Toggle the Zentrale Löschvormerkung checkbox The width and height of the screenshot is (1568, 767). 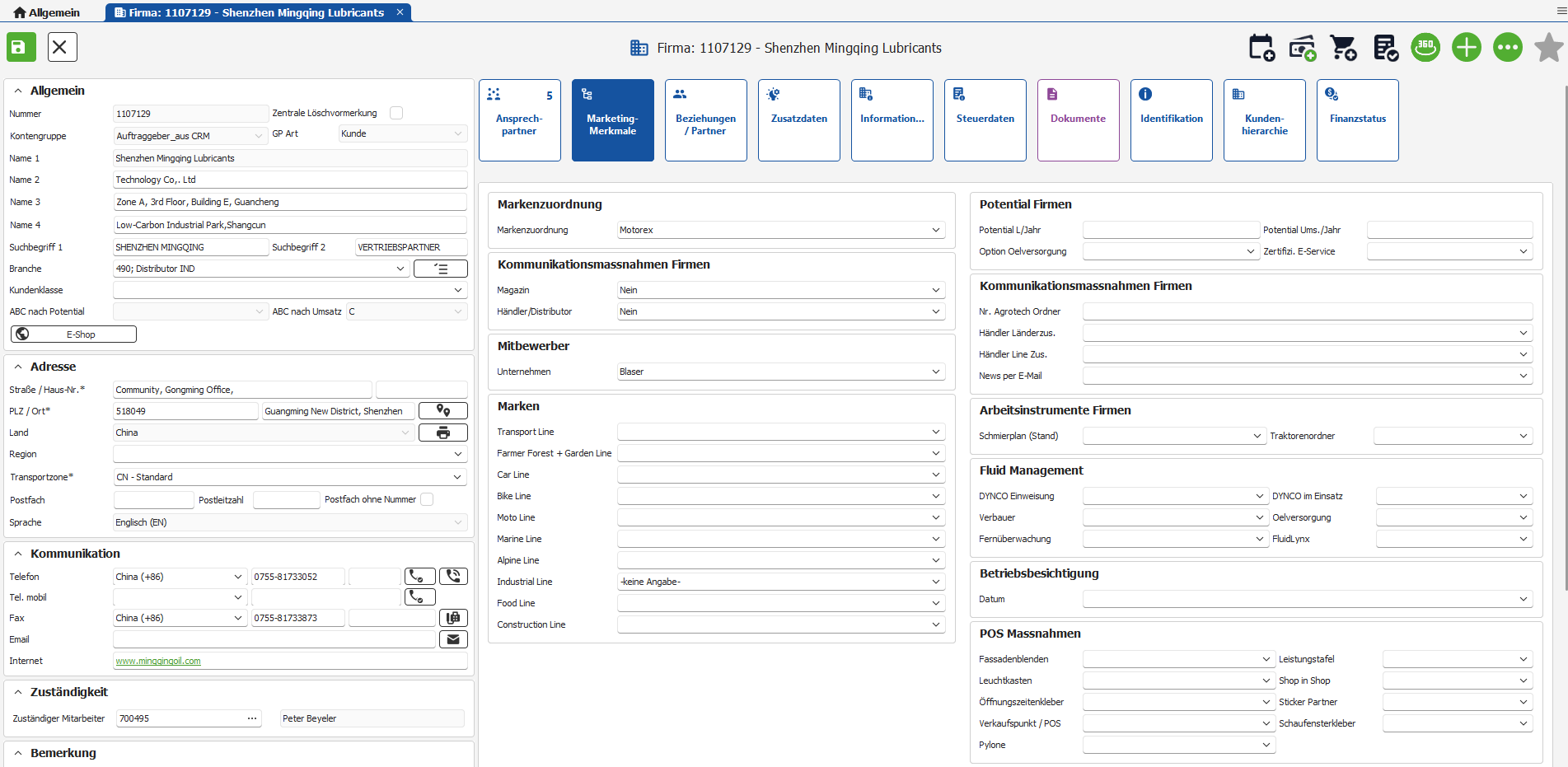(x=396, y=113)
